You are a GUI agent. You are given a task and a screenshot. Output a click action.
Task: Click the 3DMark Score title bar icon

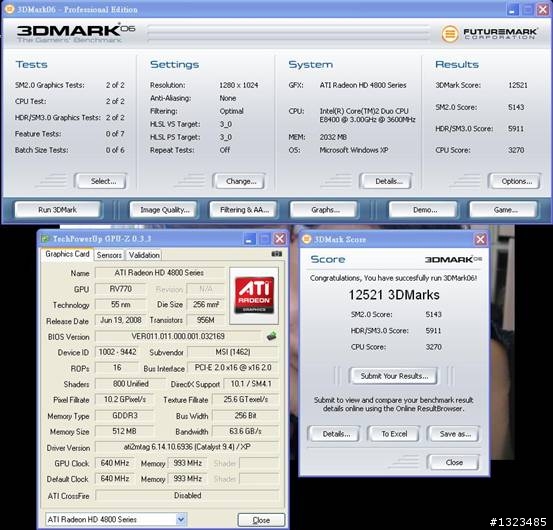pos(306,239)
